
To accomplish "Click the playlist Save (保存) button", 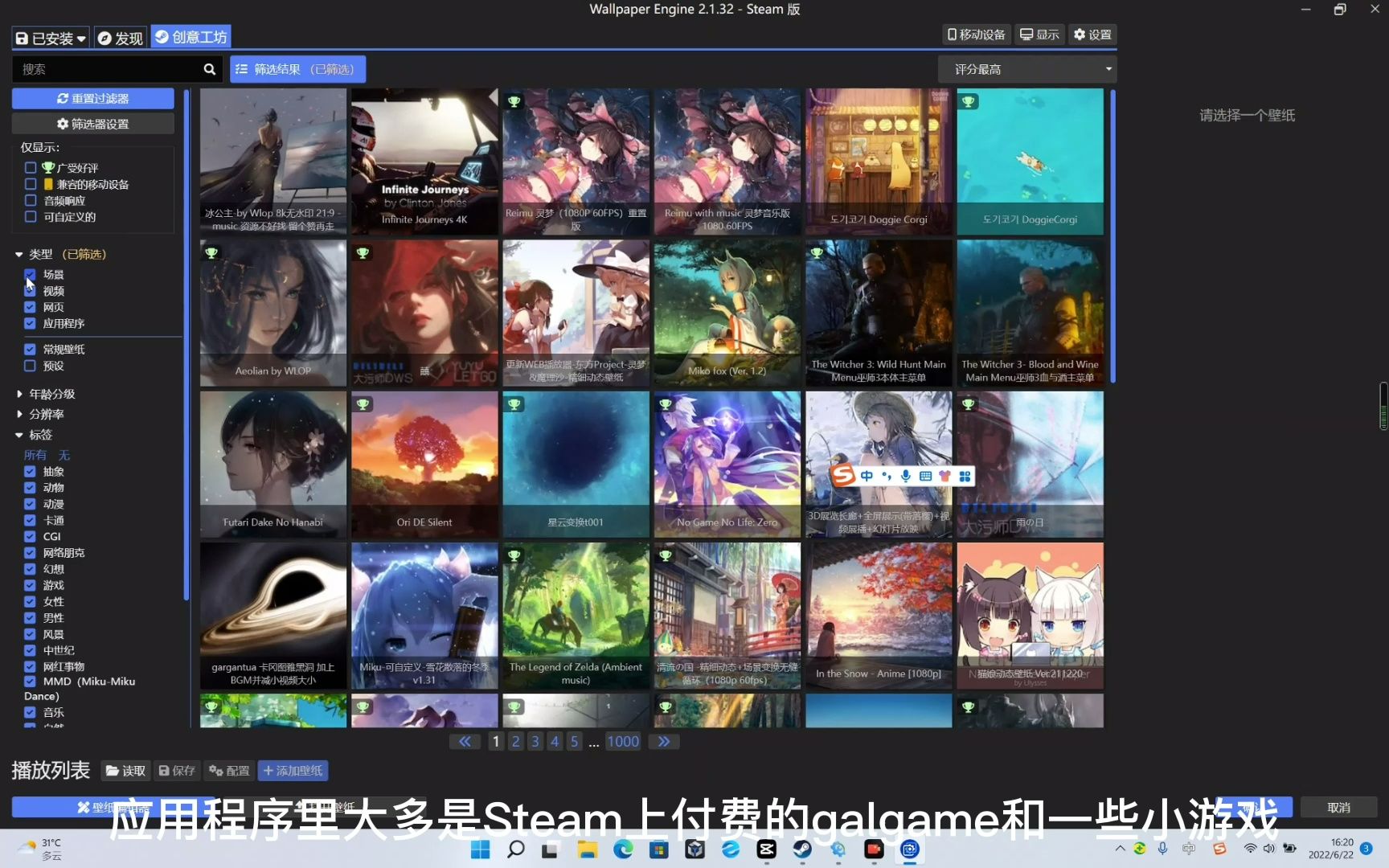I will coord(177,771).
